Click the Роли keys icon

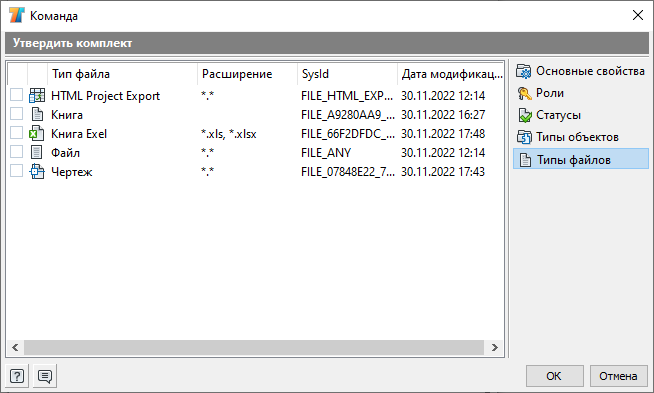[x=524, y=93]
